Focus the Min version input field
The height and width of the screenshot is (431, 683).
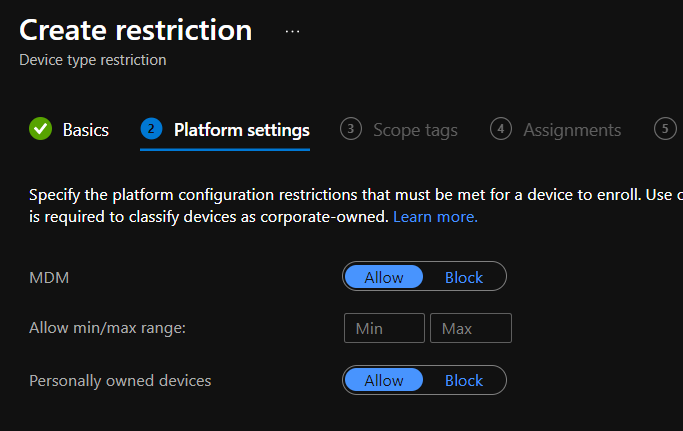384,328
